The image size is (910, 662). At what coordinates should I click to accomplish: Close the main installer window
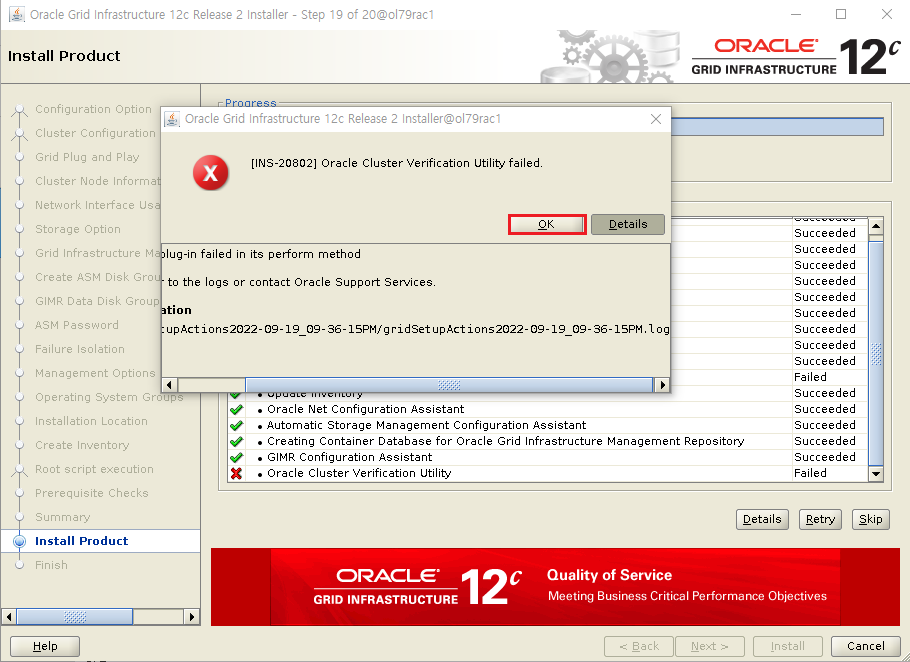pos(886,15)
